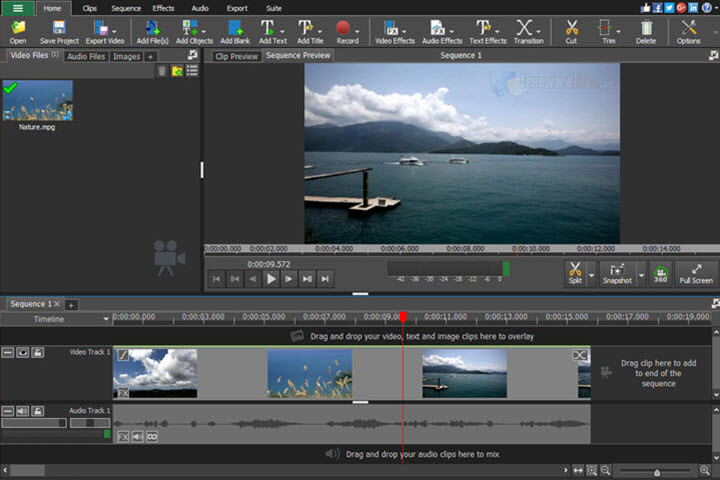
Task: Toggle the lock on Video Track 1
Action: (37, 352)
